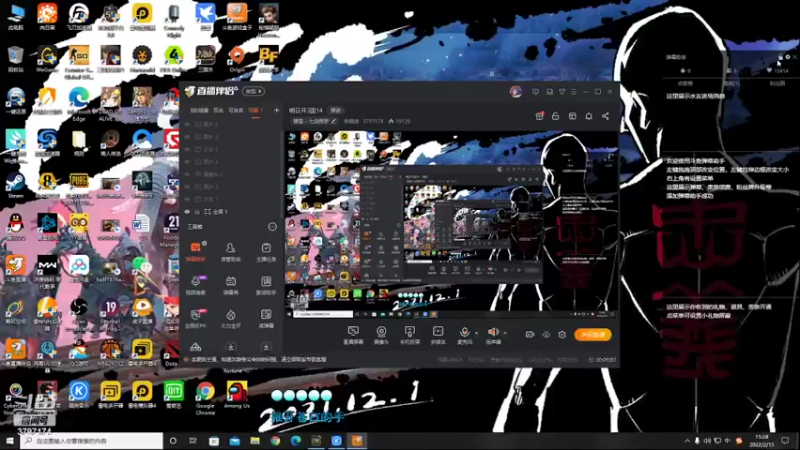Switch to the 场景 1 scene tab
This screenshot has width=800, height=450.
(255, 110)
